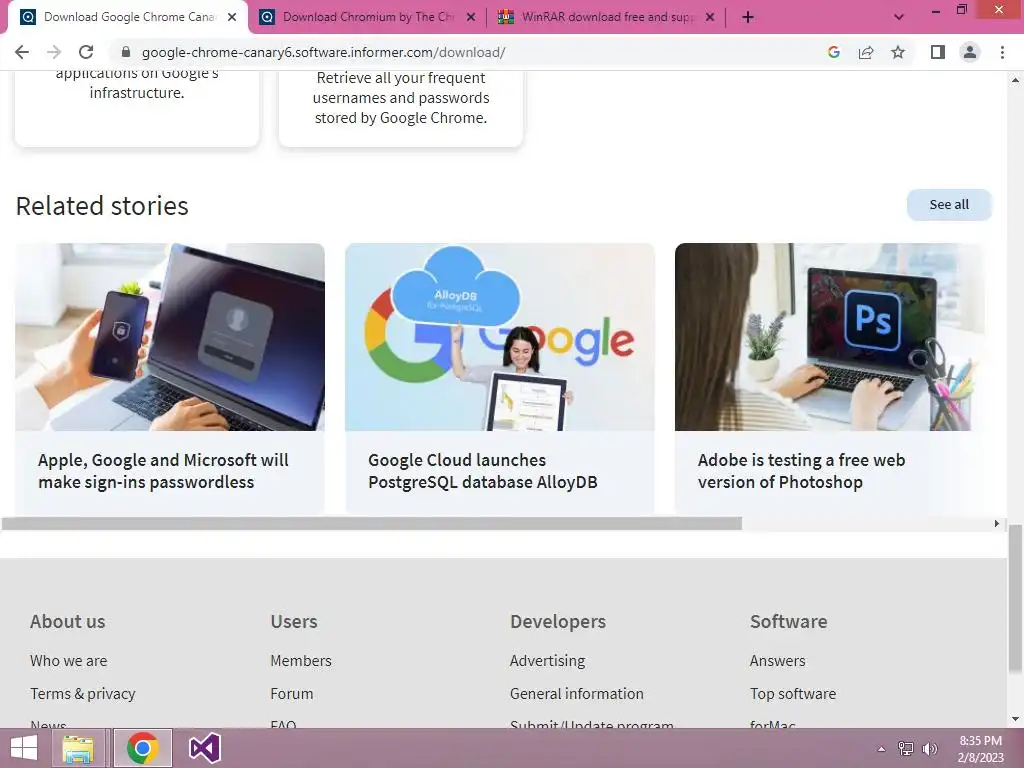Click the forward navigation arrow
1024x768 pixels.
click(x=54, y=52)
